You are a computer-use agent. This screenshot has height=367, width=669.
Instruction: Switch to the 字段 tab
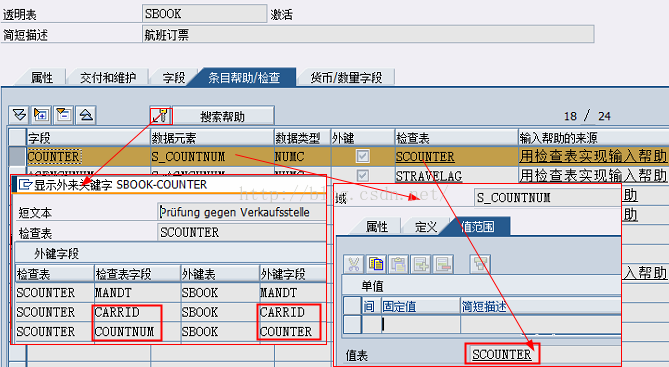pyautogui.click(x=174, y=78)
